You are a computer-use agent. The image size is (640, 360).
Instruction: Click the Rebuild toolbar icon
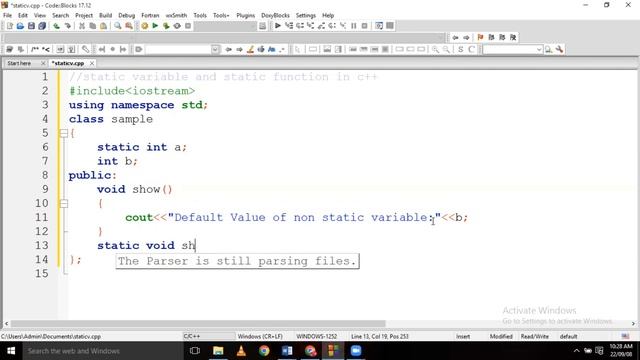(x=177, y=26)
